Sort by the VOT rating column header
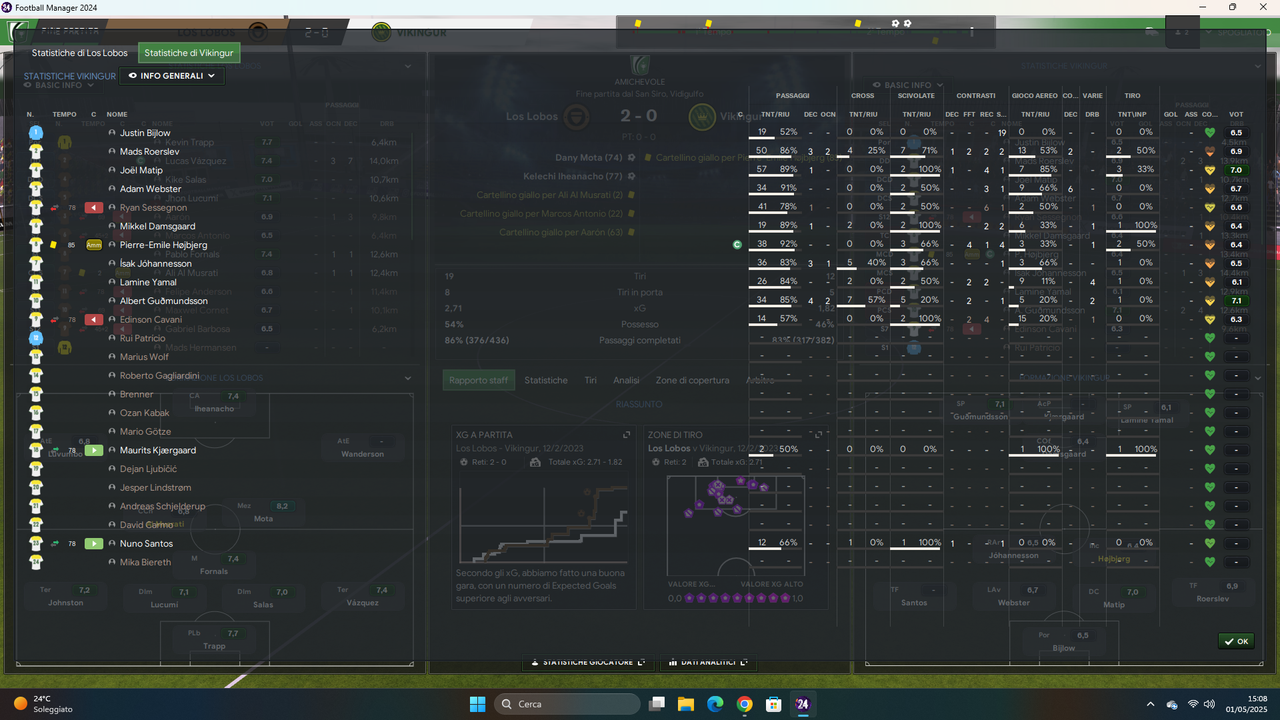 click(x=1236, y=114)
